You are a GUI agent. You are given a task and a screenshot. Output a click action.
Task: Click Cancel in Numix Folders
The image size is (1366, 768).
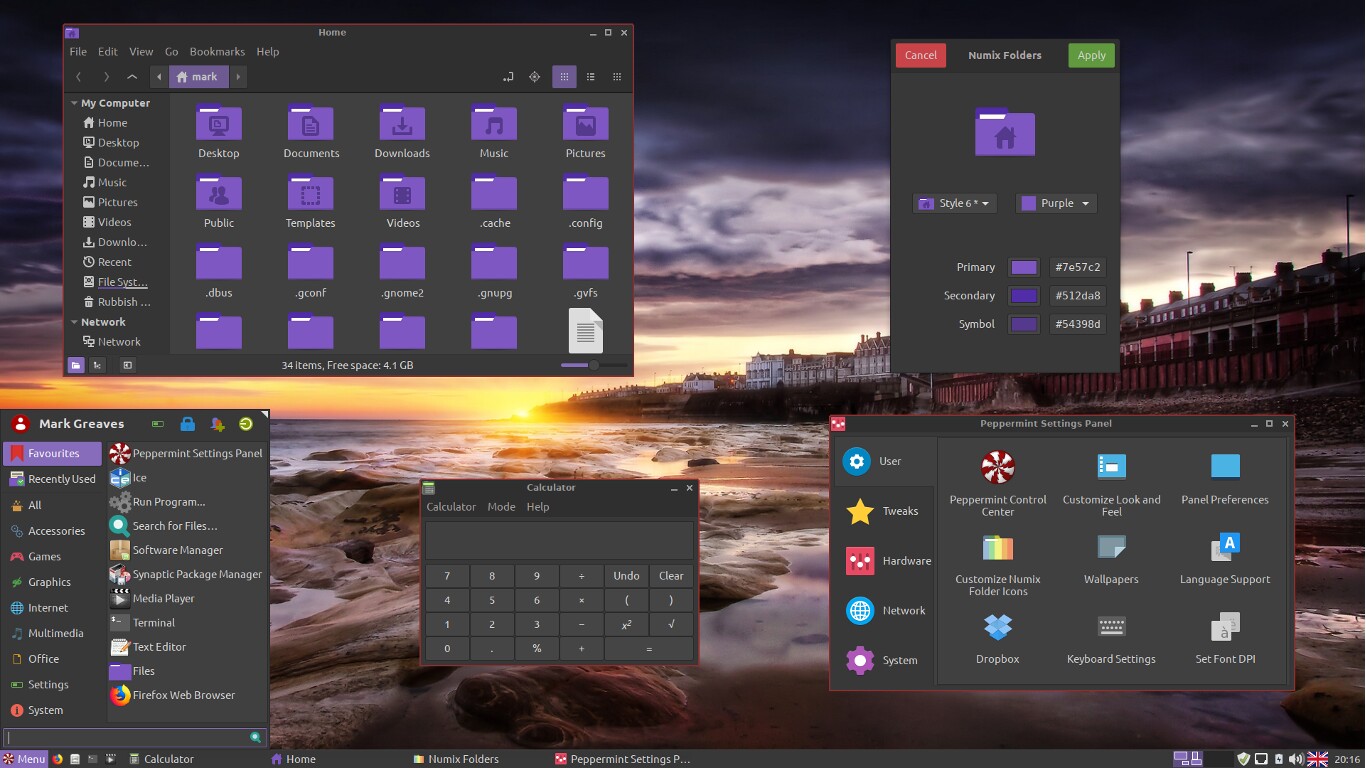(x=920, y=55)
